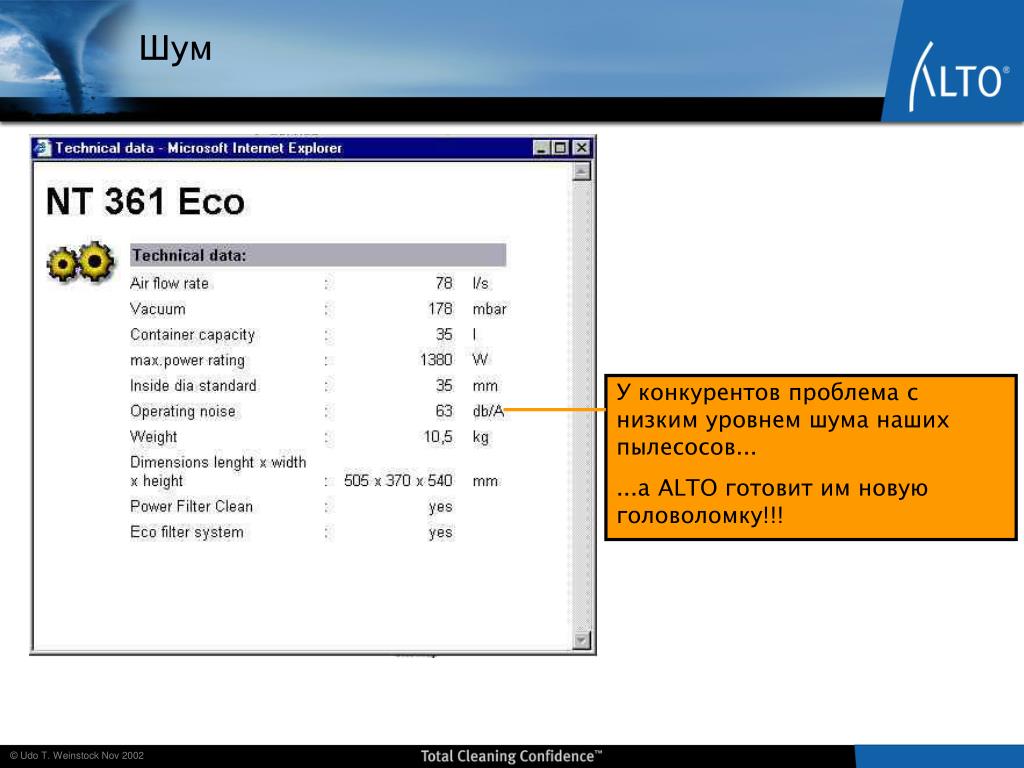The width and height of the screenshot is (1024, 768).
Task: Click the 'Inside dia standard' label
Action: [x=193, y=386]
